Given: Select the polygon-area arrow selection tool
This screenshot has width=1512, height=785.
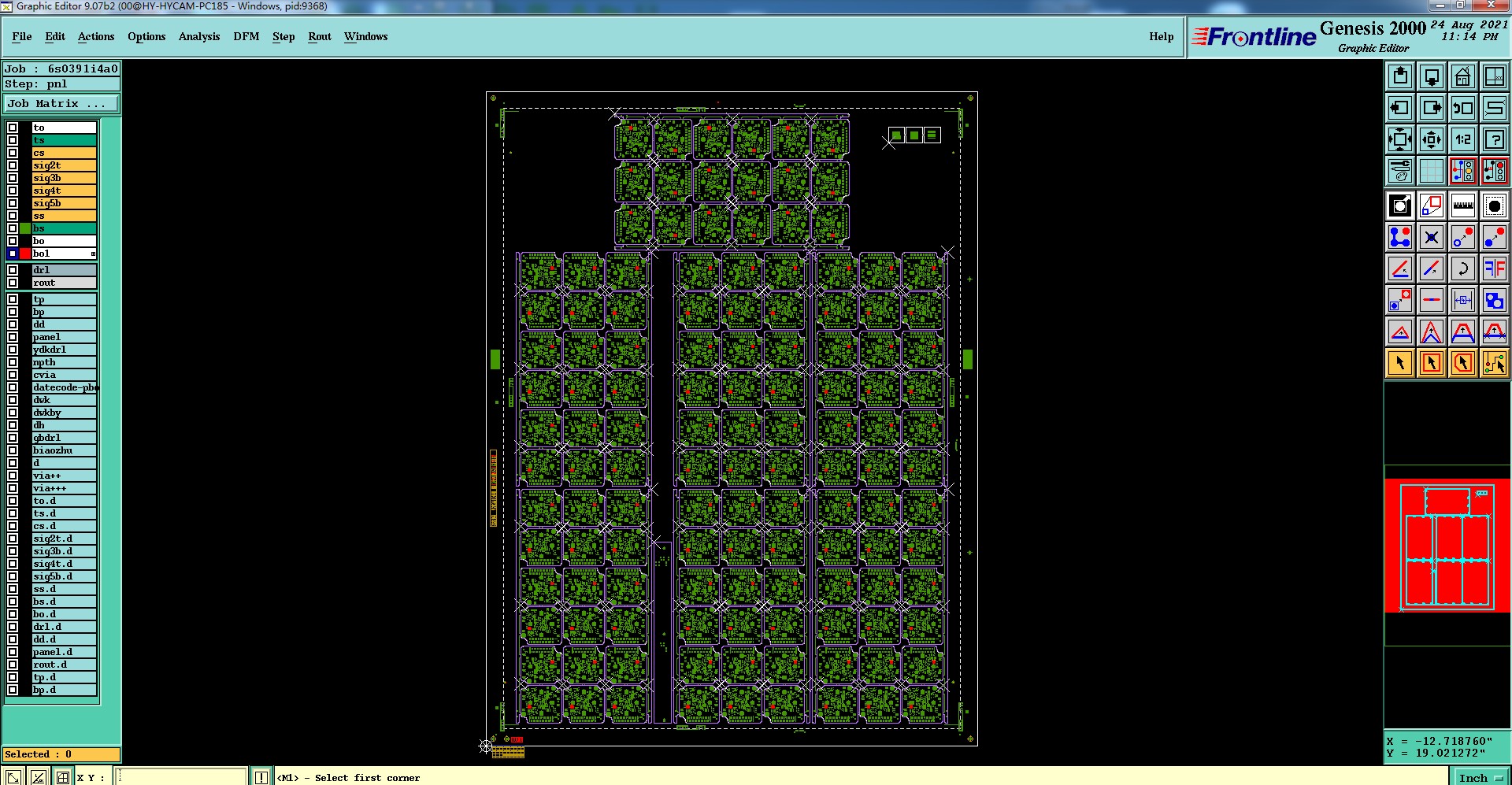Looking at the screenshot, I should 1463,363.
